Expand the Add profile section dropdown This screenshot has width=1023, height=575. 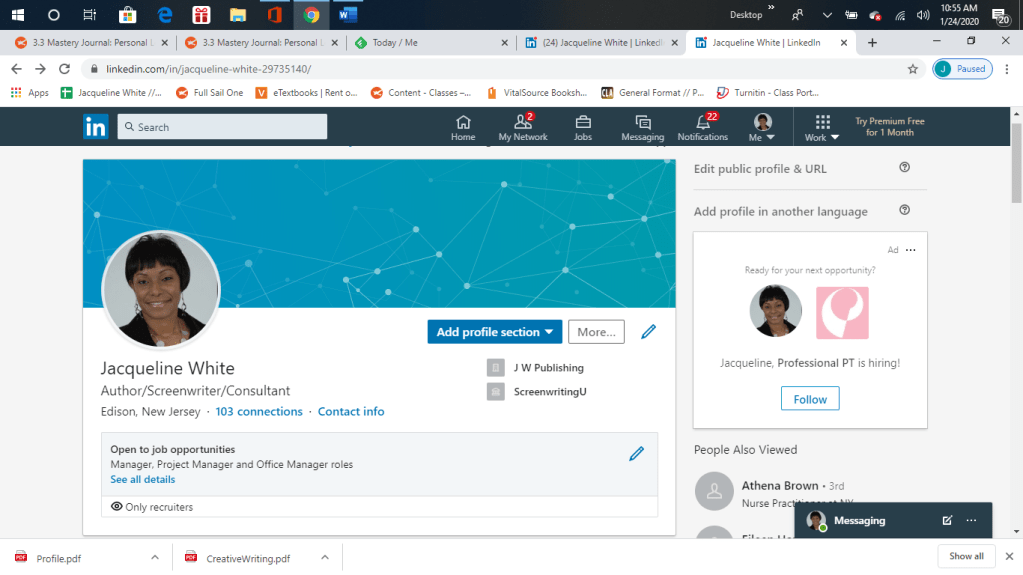click(x=496, y=332)
